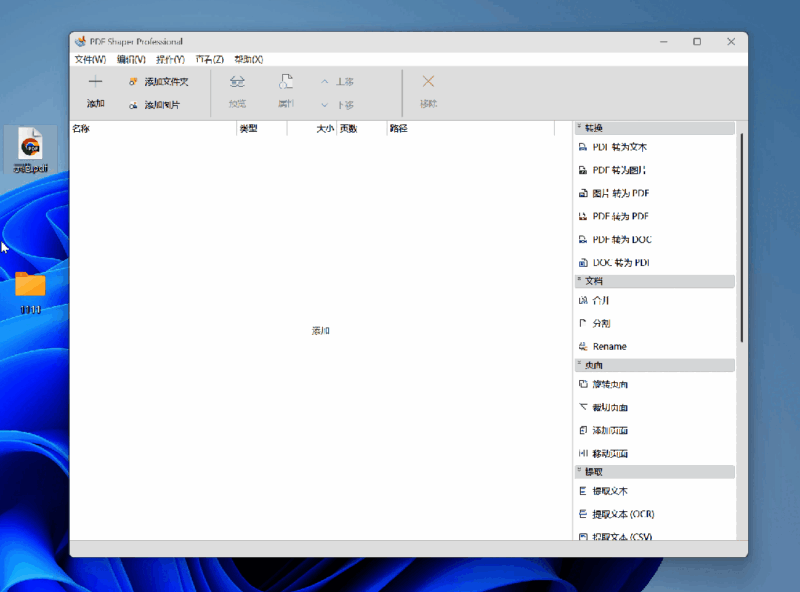Image resolution: width=800 pixels, height=592 pixels.
Task: Click the 移除 (Remove) X toolbar button
Action: (429, 92)
